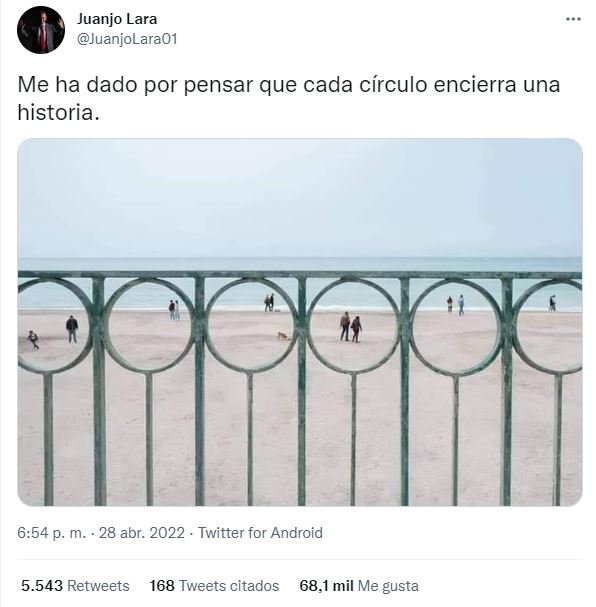This screenshot has width=596, height=607.
Task: Click the 6:54 p. m. timestamp
Action: tap(51, 533)
